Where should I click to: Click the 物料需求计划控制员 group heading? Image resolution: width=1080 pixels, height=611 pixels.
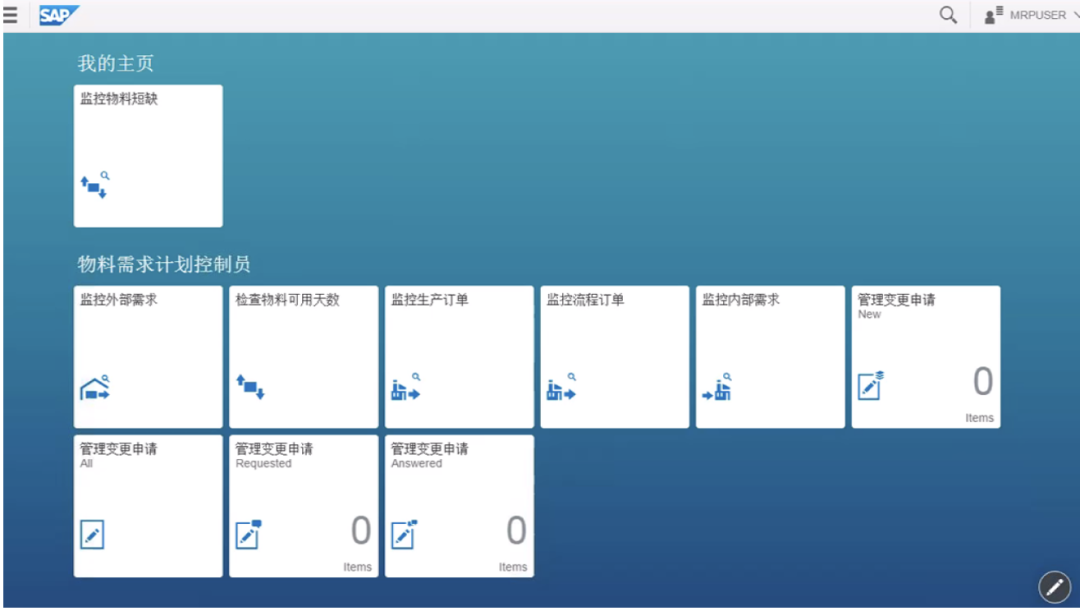coord(164,265)
